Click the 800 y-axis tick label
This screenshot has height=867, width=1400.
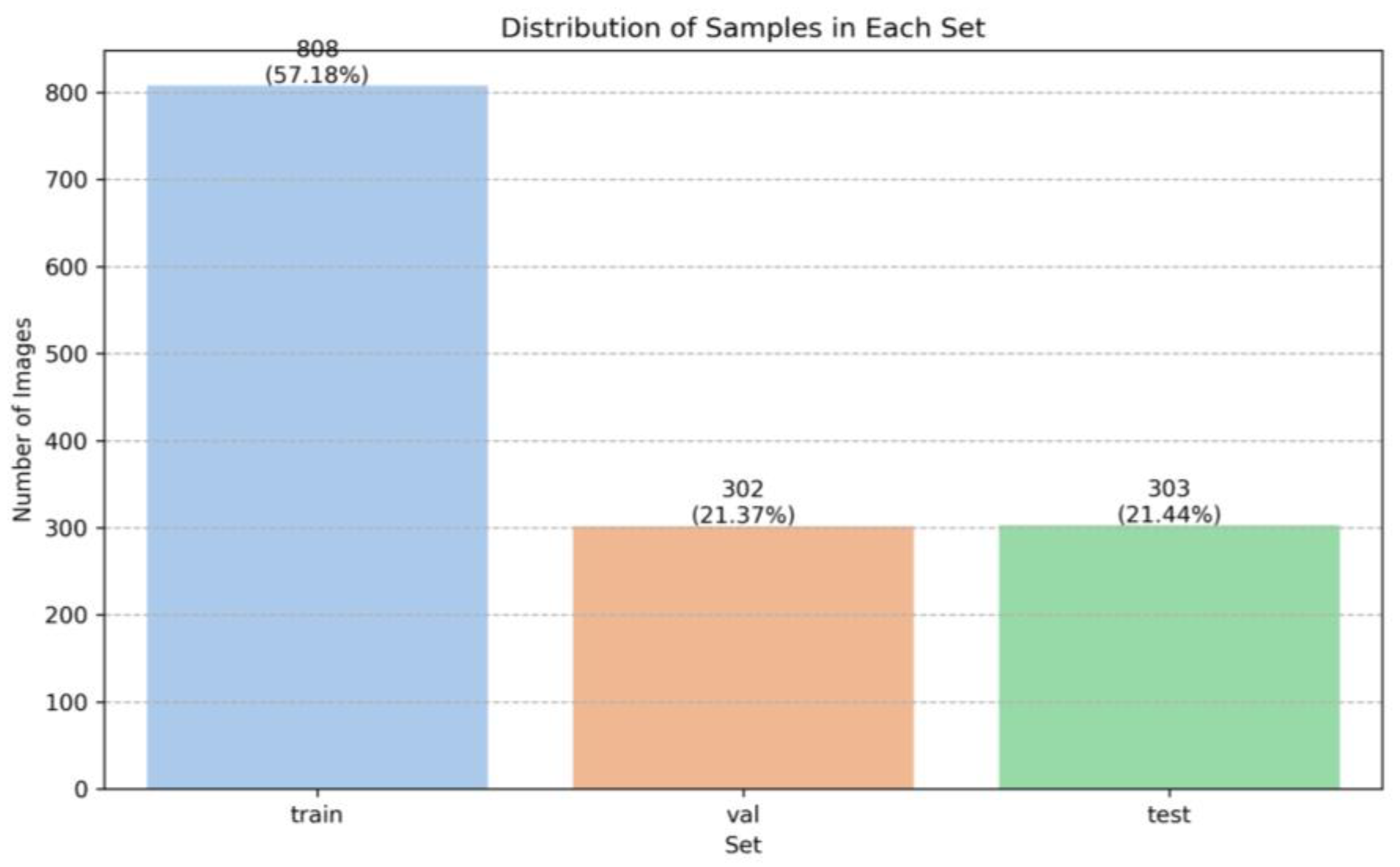[67, 93]
